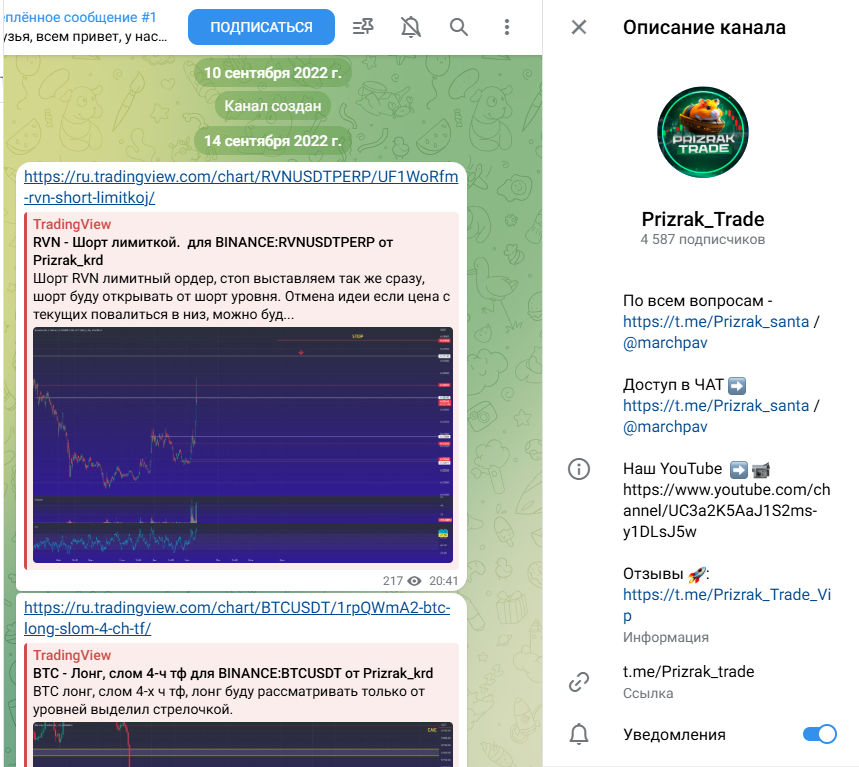Screen dimensions: 859x767
Task: Click the 20:41 message timestamp
Action: (x=443, y=581)
